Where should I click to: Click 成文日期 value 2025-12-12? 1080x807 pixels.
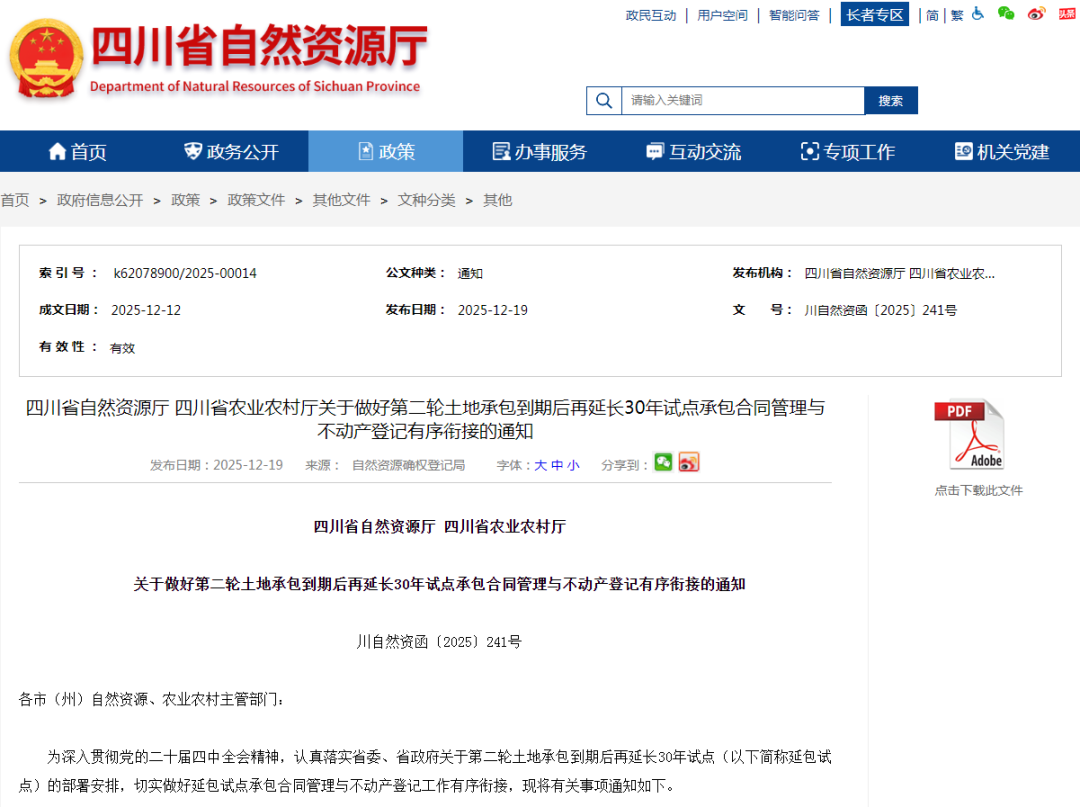click(146, 311)
